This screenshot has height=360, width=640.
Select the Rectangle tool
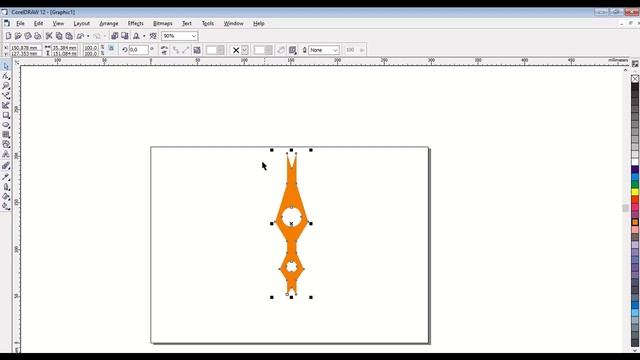pyautogui.click(x=6, y=116)
